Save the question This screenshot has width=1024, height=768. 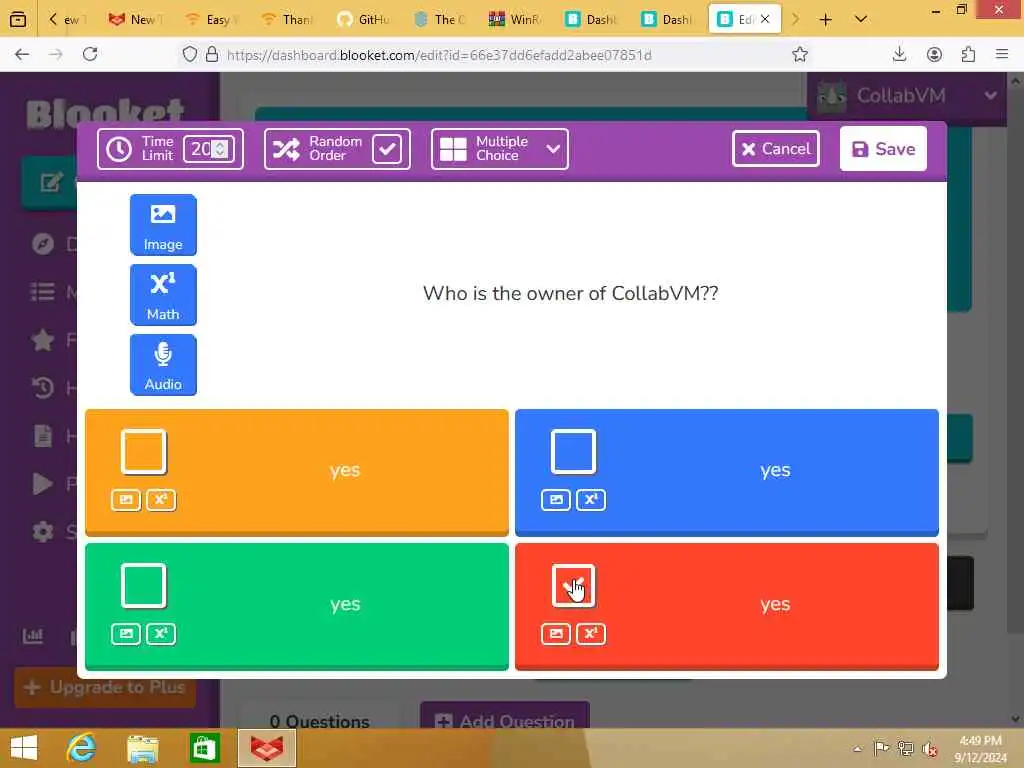point(883,149)
